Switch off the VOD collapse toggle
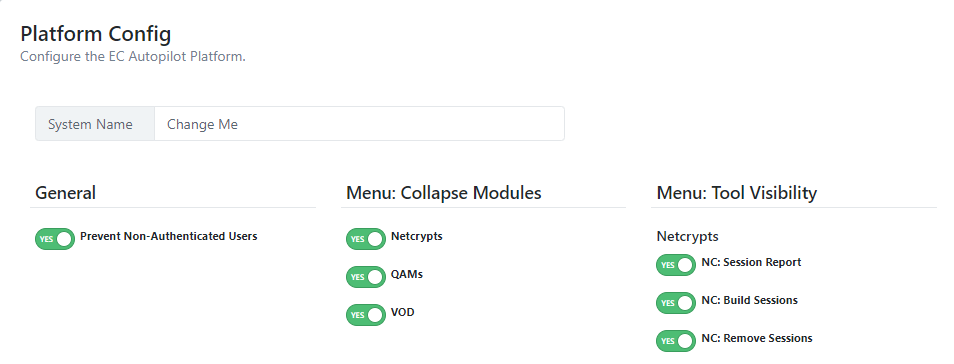This screenshot has height=364, width=954. pyautogui.click(x=366, y=315)
